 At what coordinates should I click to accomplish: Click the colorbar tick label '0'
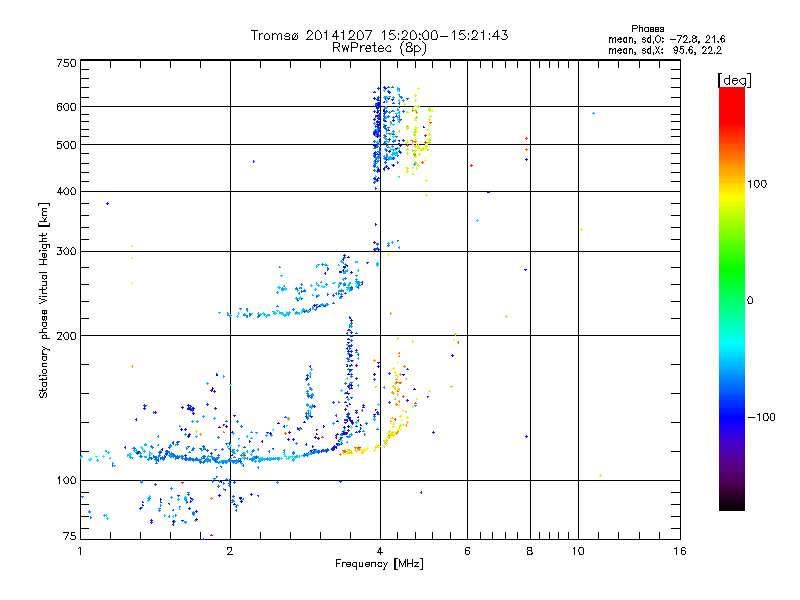pyautogui.click(x=750, y=301)
